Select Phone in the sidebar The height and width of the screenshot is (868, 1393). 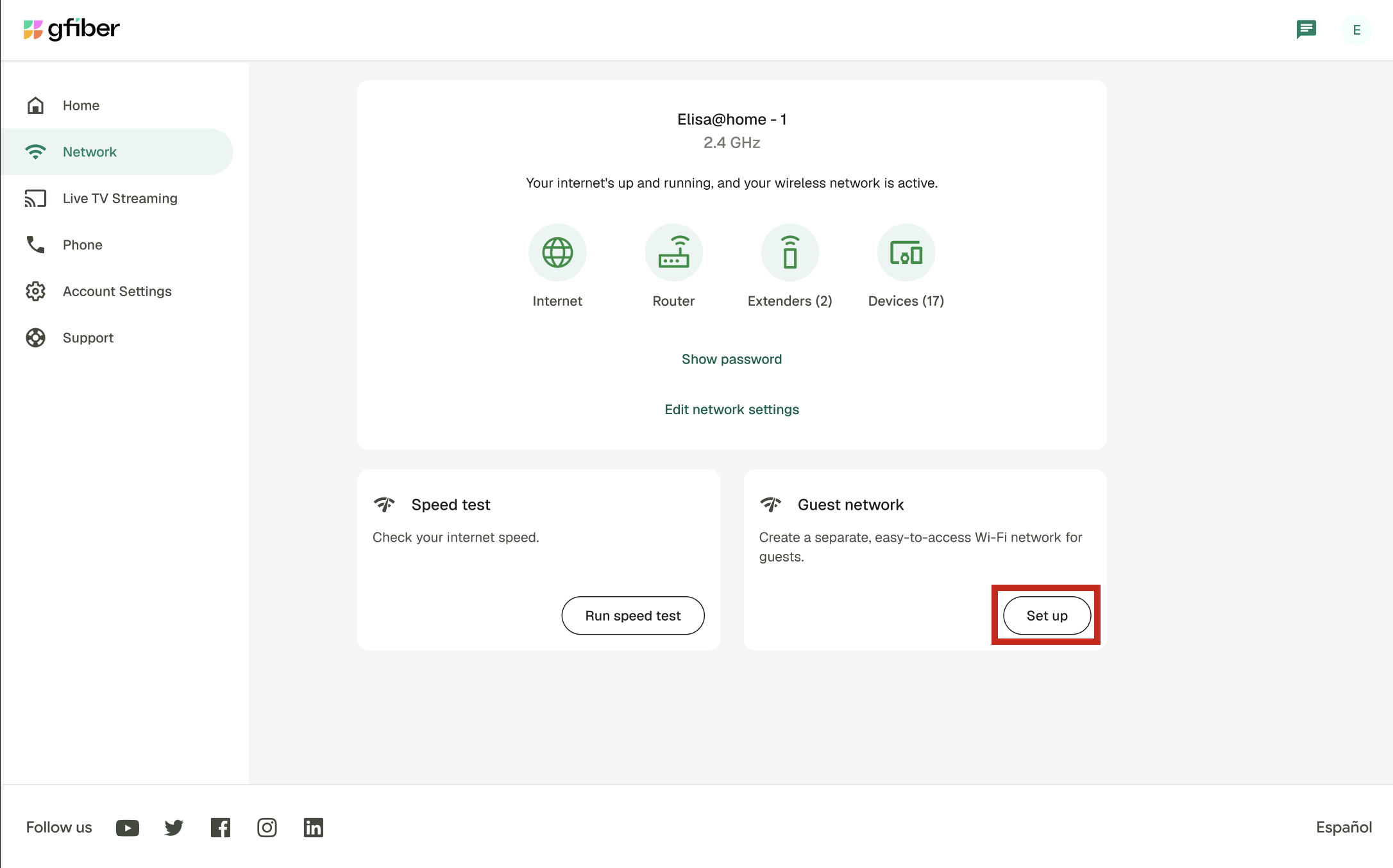[x=117, y=245]
